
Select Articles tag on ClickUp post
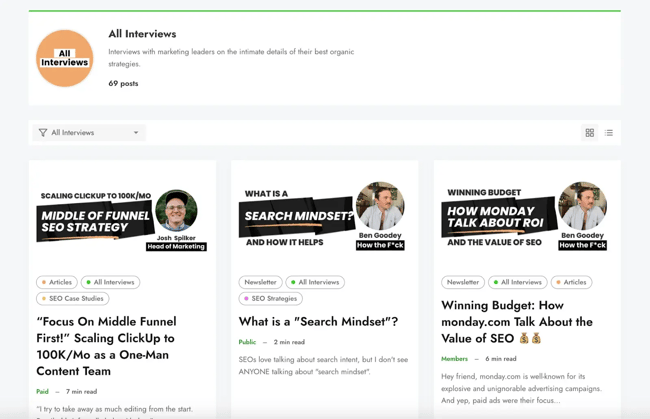pyautogui.click(x=57, y=282)
